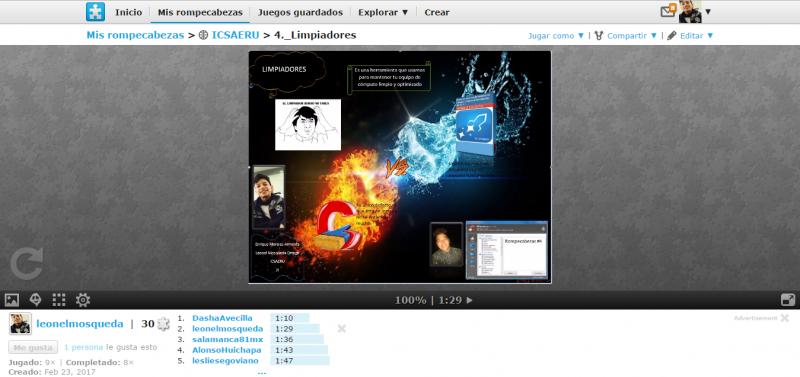Close the advertisement with the X
Screen dimensions: 800x377
click(x=784, y=318)
